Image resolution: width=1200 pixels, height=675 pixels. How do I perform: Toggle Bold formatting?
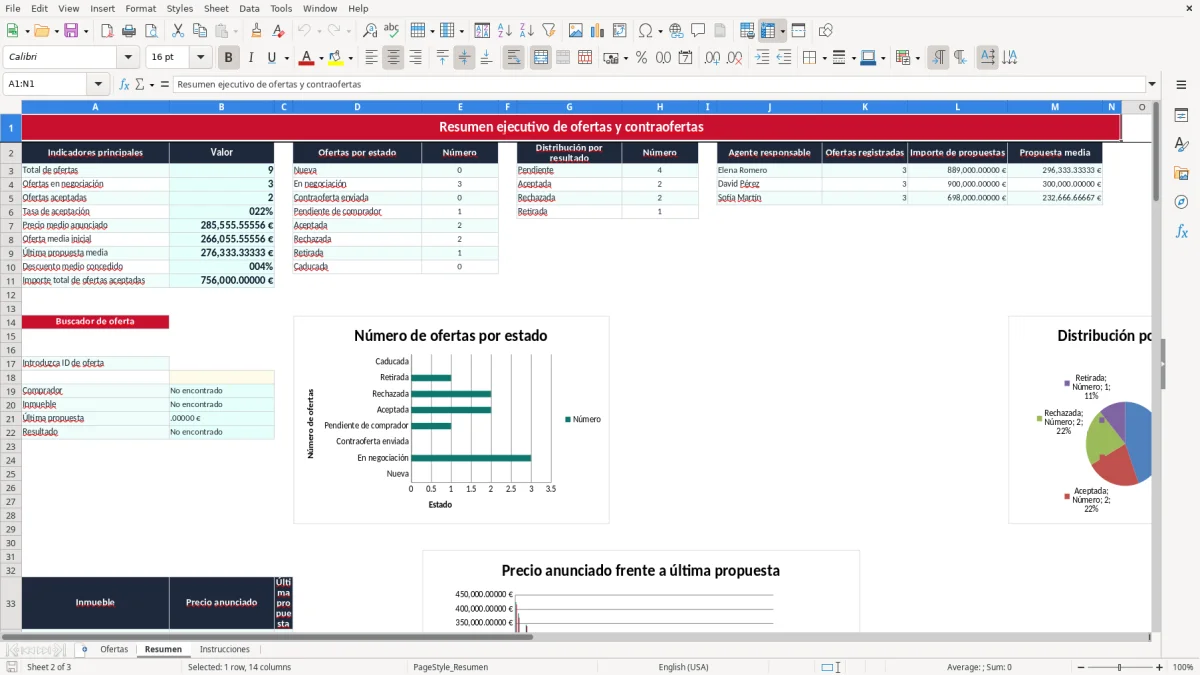coord(229,58)
